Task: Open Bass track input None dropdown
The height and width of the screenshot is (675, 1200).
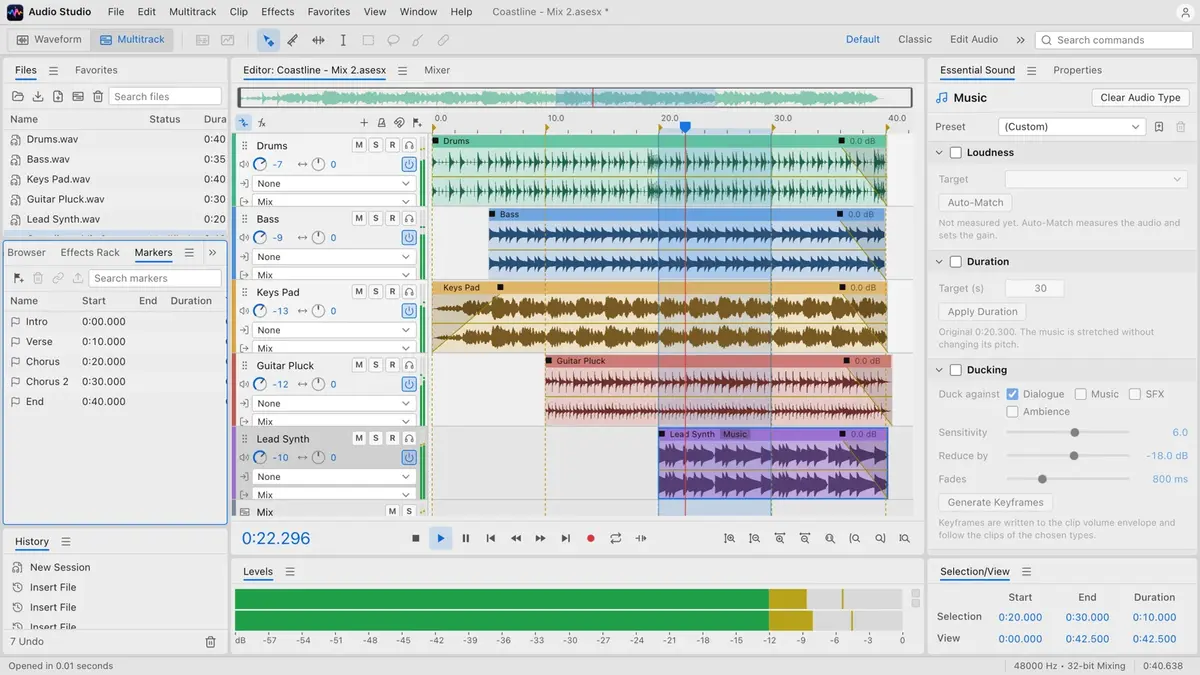Action: (x=334, y=257)
